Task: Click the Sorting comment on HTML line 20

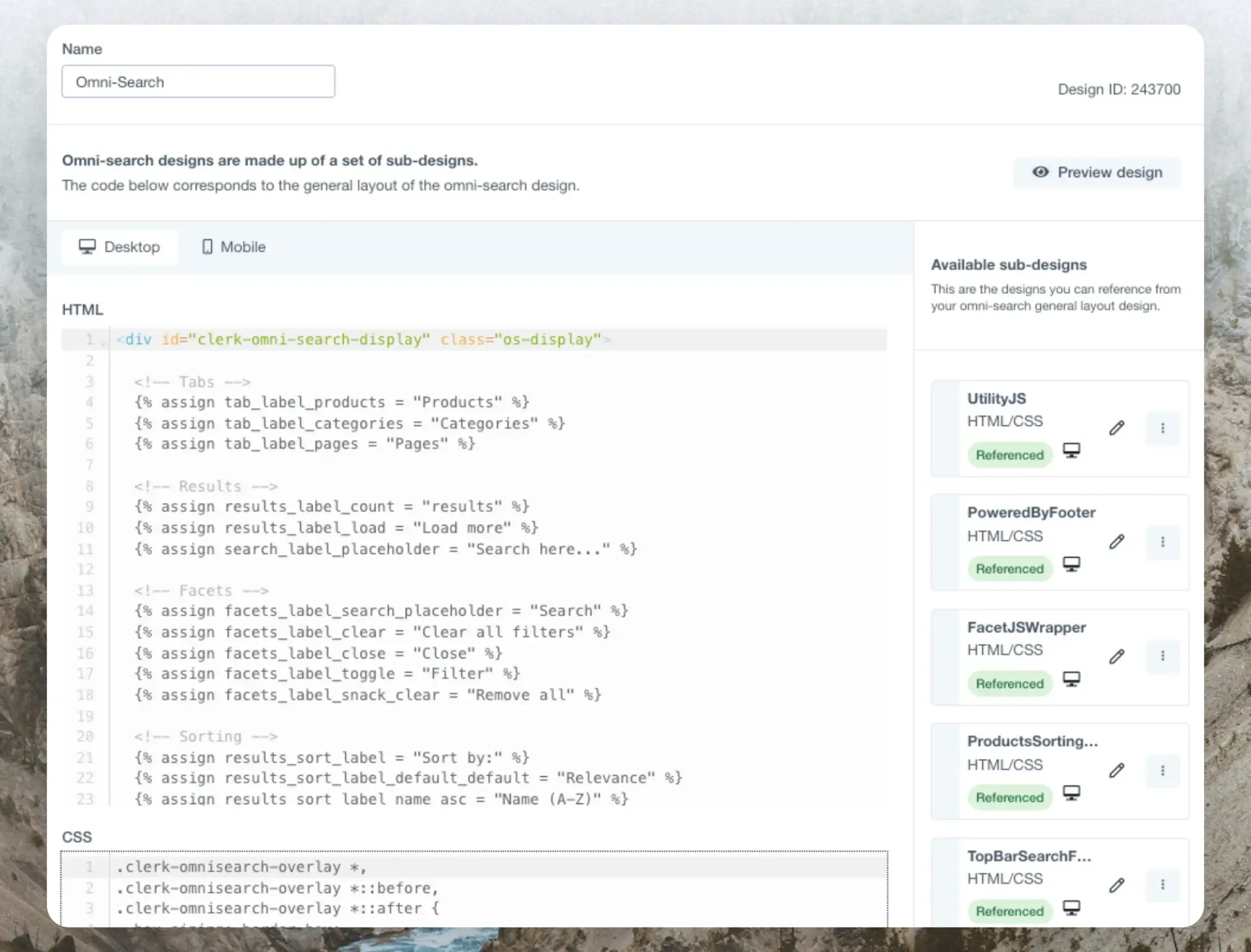Action: coord(206,737)
